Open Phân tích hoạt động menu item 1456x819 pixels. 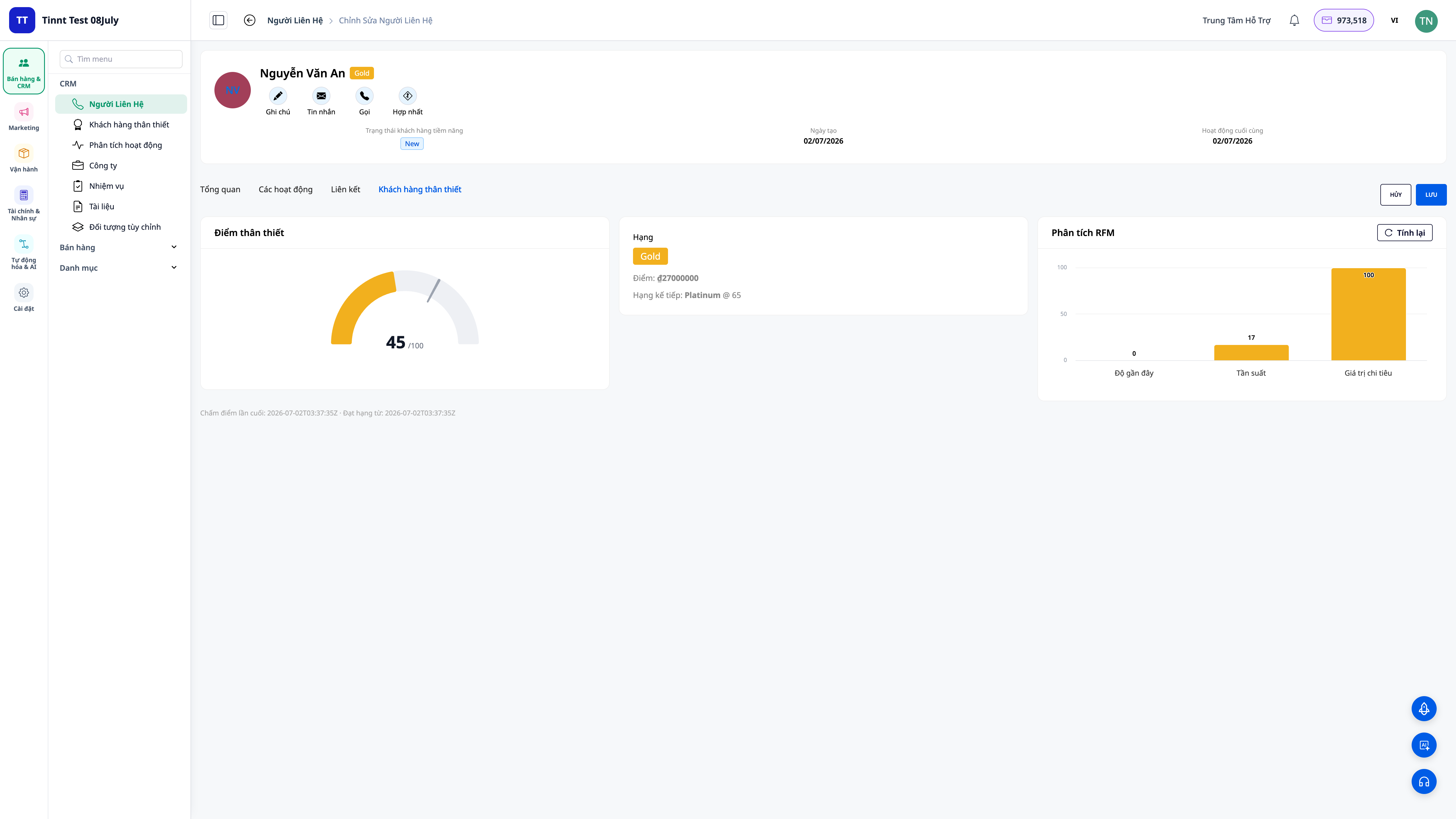click(121, 145)
